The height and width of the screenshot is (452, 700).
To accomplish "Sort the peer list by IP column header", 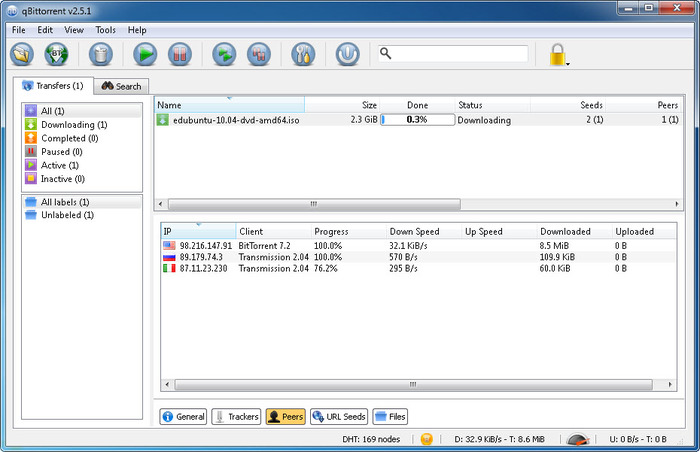I will pos(197,231).
